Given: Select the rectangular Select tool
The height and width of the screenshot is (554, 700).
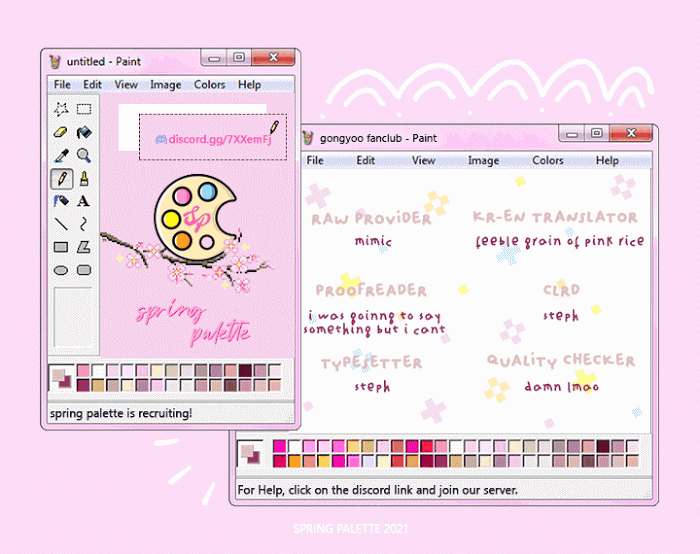Looking at the screenshot, I should point(84,109).
